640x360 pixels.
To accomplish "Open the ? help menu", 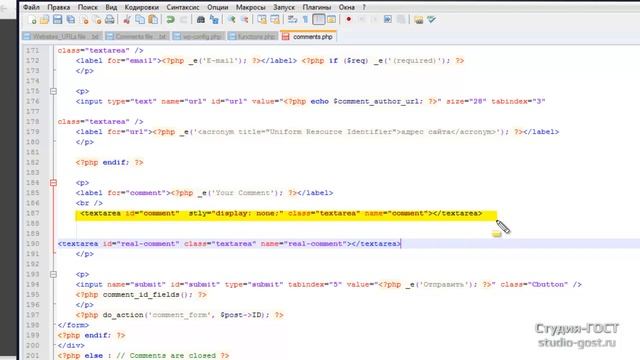I will coord(364,7).
